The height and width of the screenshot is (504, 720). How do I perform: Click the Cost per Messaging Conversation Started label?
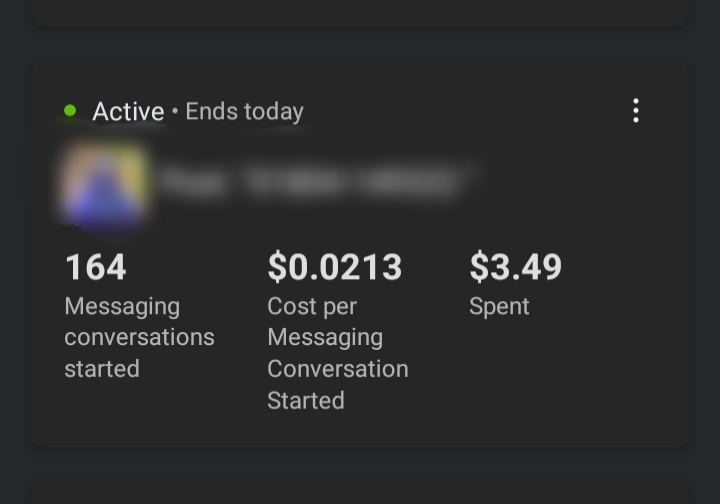coord(337,353)
